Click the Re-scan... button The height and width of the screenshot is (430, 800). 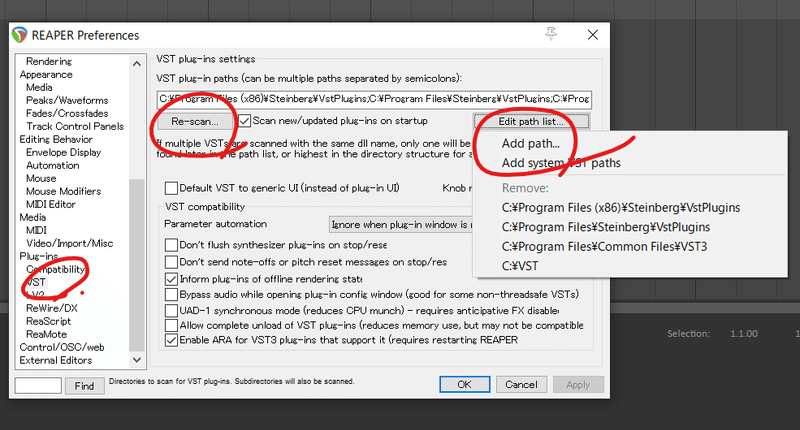pos(194,121)
